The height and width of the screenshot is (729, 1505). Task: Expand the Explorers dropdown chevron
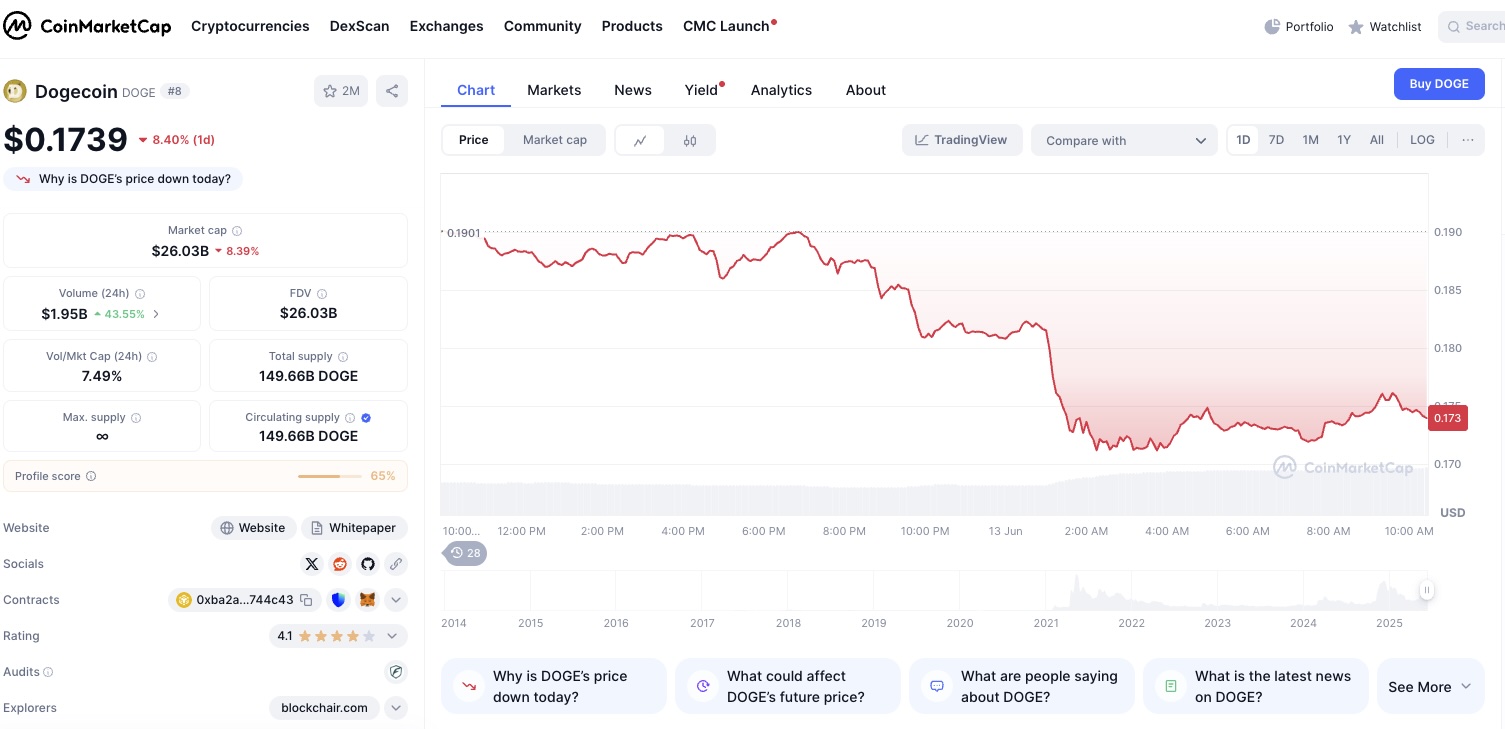point(396,708)
